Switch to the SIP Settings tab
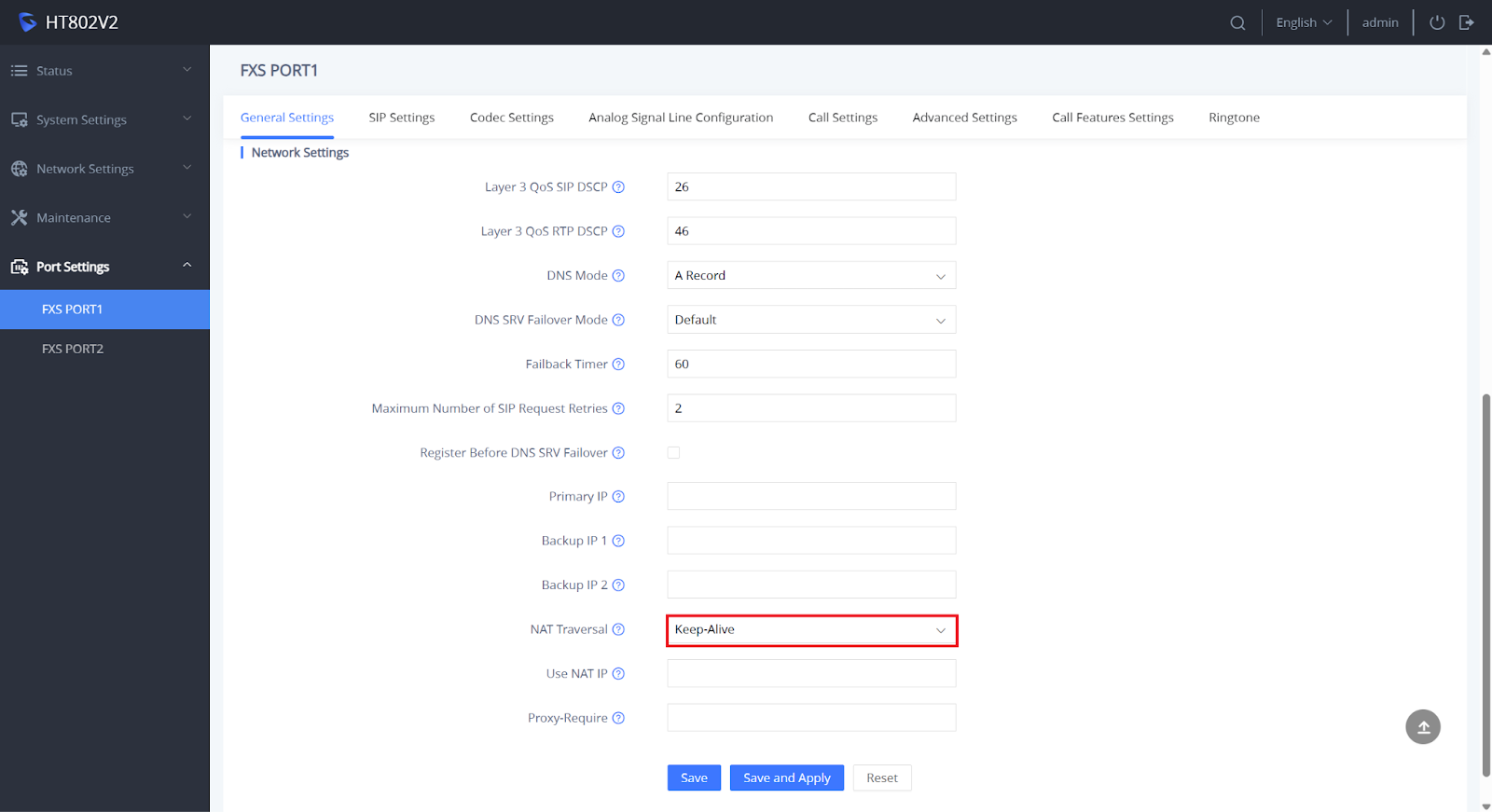This screenshot has width=1492, height=812. (402, 117)
